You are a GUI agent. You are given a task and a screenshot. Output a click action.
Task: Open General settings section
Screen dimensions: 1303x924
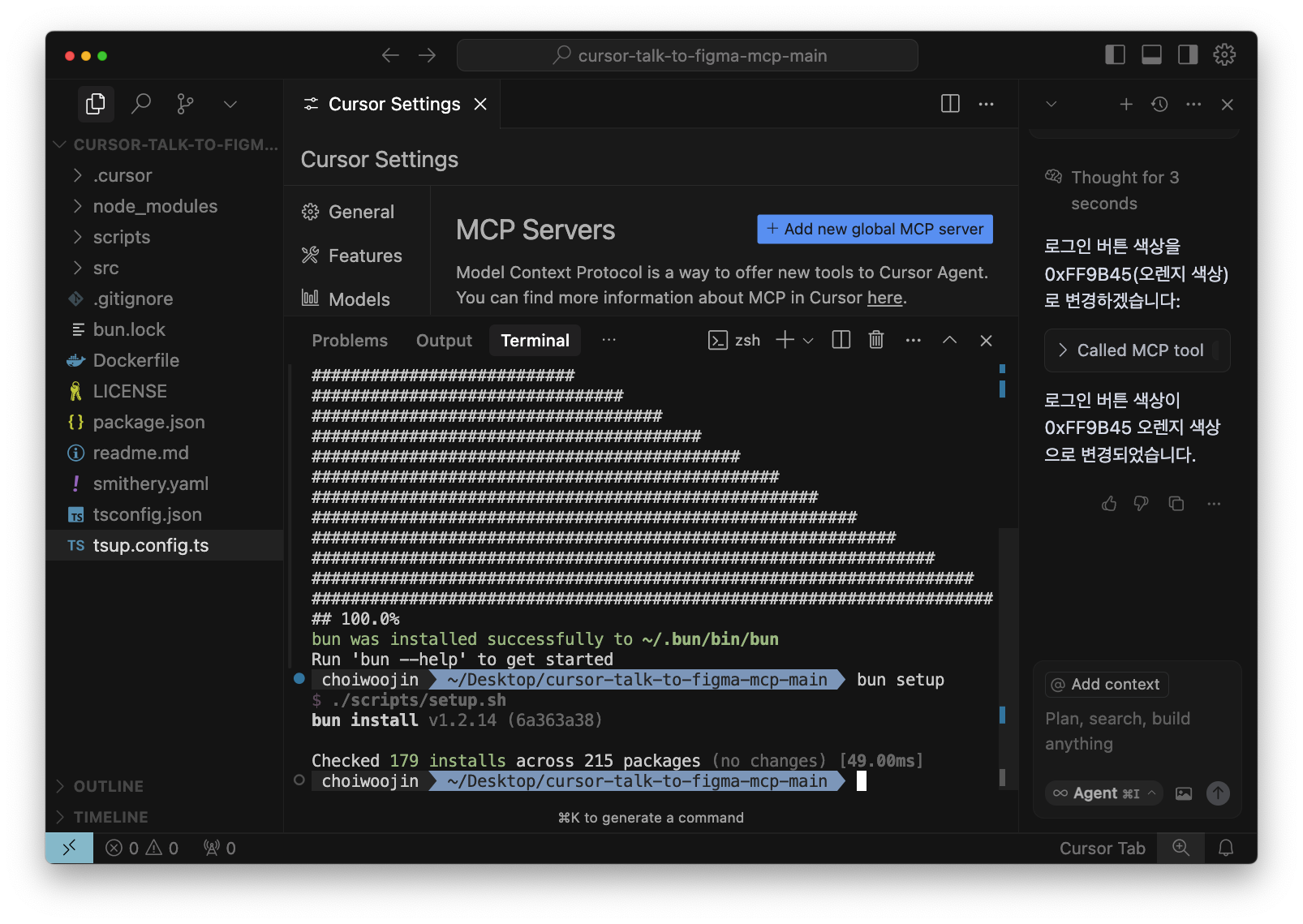pos(348,212)
